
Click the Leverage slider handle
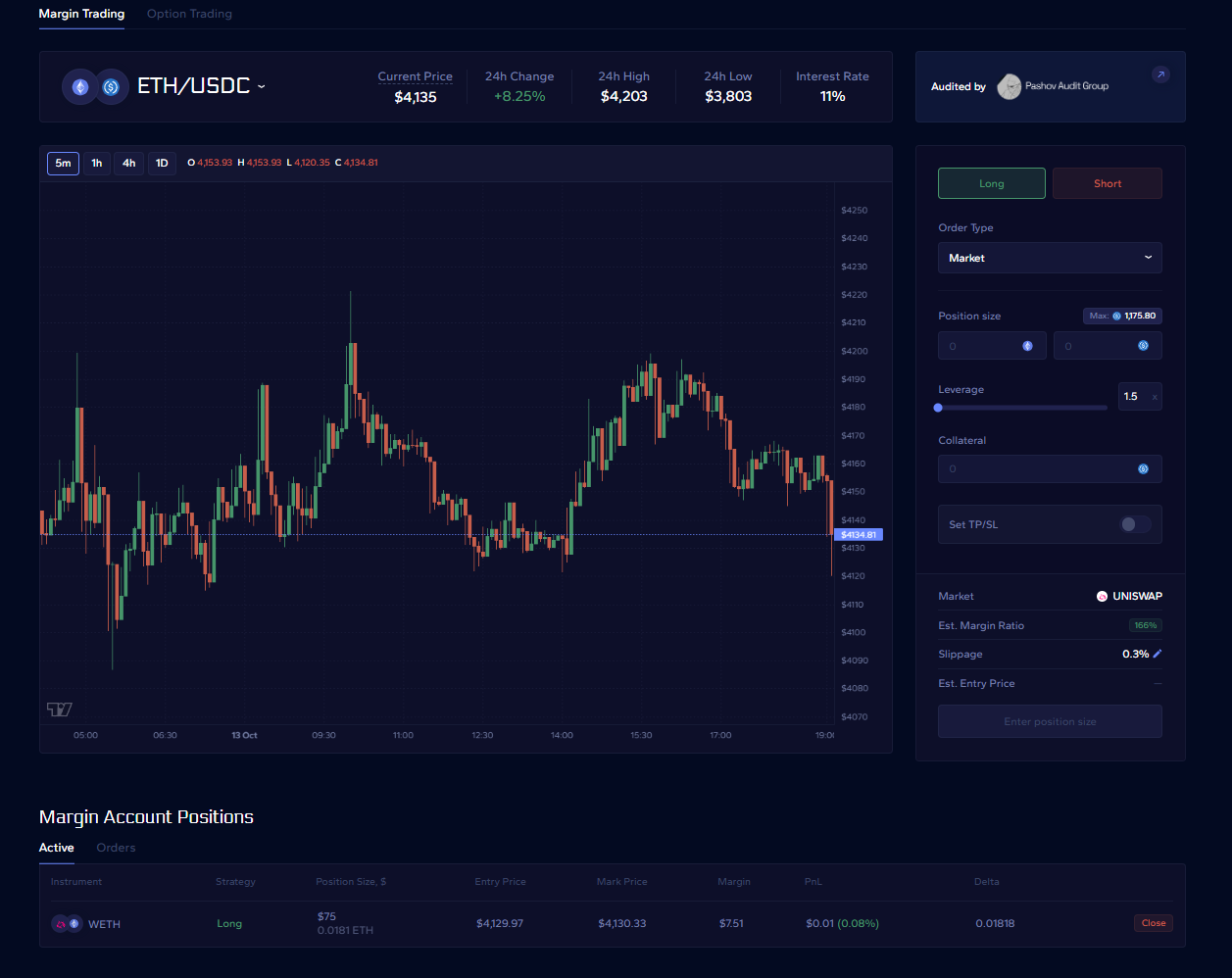[x=939, y=408]
